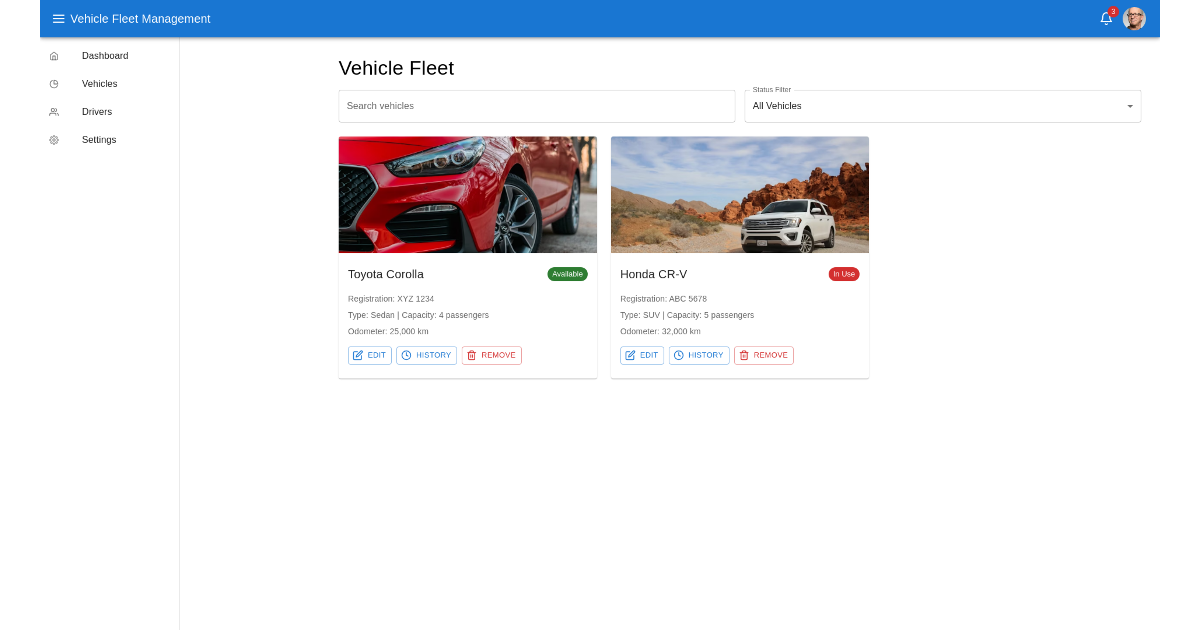This screenshot has width=1200, height=630.
Task: Toggle the Available status chip on Toyota Corolla
Action: pos(567,273)
